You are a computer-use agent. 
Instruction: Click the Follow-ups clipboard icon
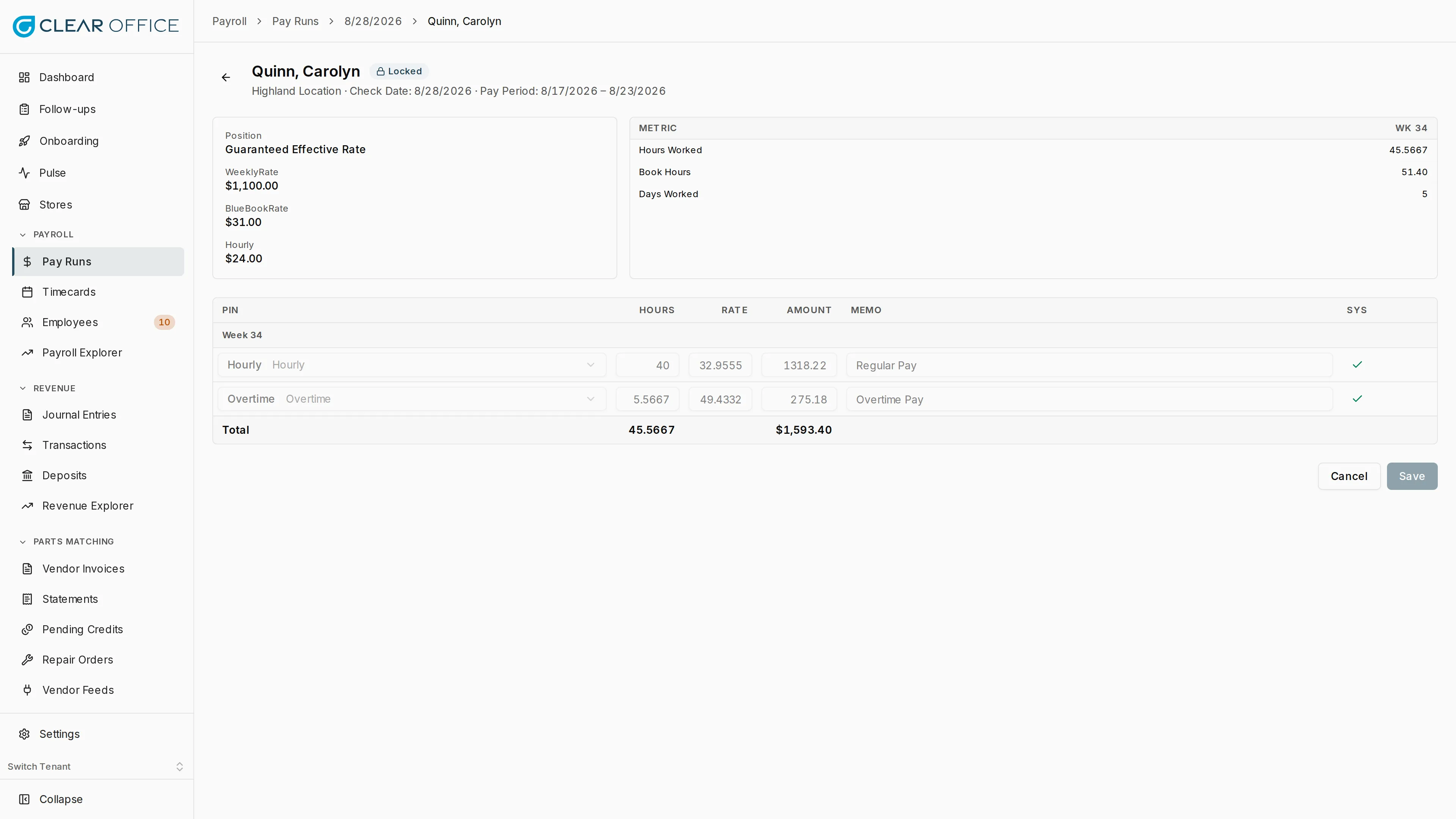(24, 109)
